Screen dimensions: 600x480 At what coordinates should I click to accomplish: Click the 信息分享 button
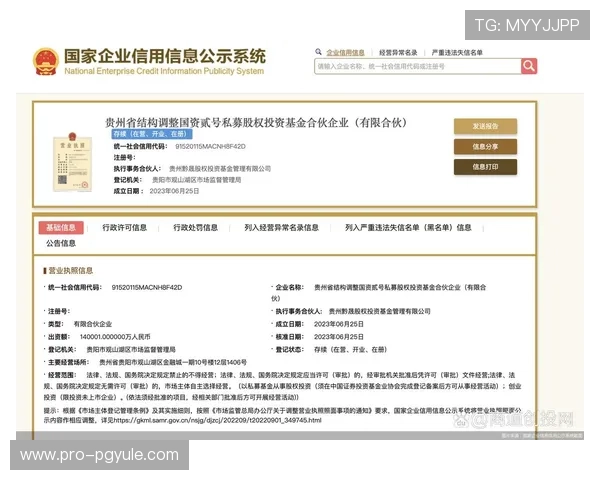[x=485, y=147]
